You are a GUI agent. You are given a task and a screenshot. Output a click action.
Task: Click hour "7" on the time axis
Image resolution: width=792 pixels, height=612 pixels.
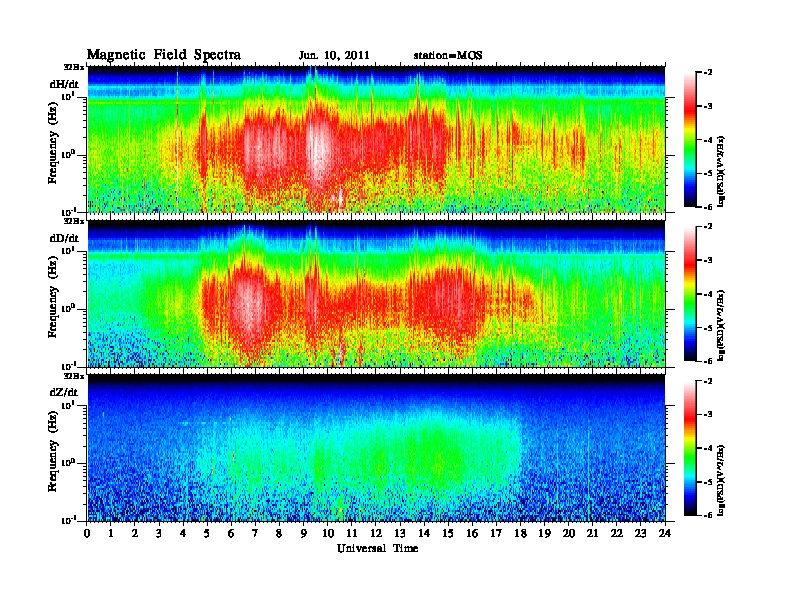(x=255, y=533)
